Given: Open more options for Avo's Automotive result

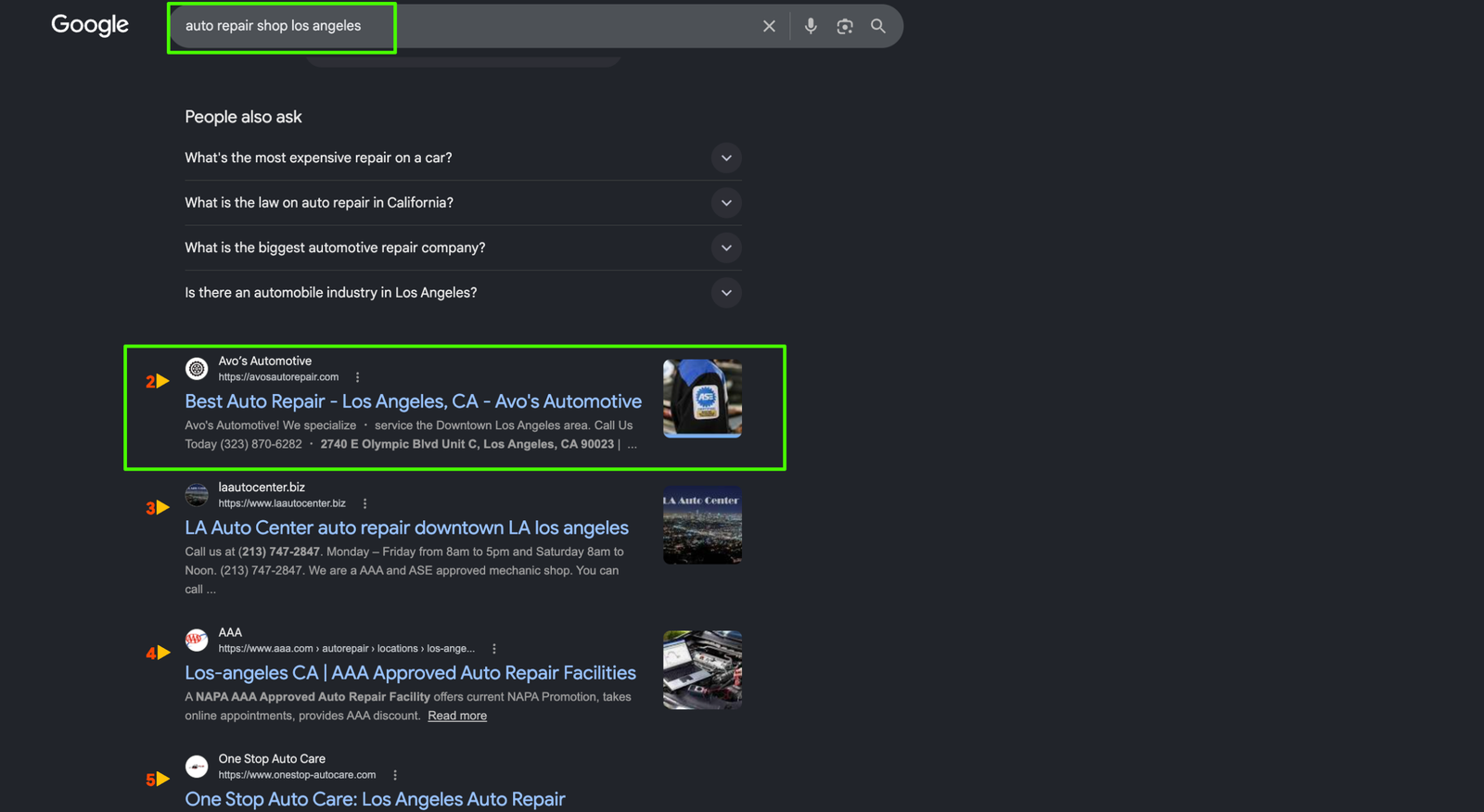Looking at the screenshot, I should click(357, 377).
